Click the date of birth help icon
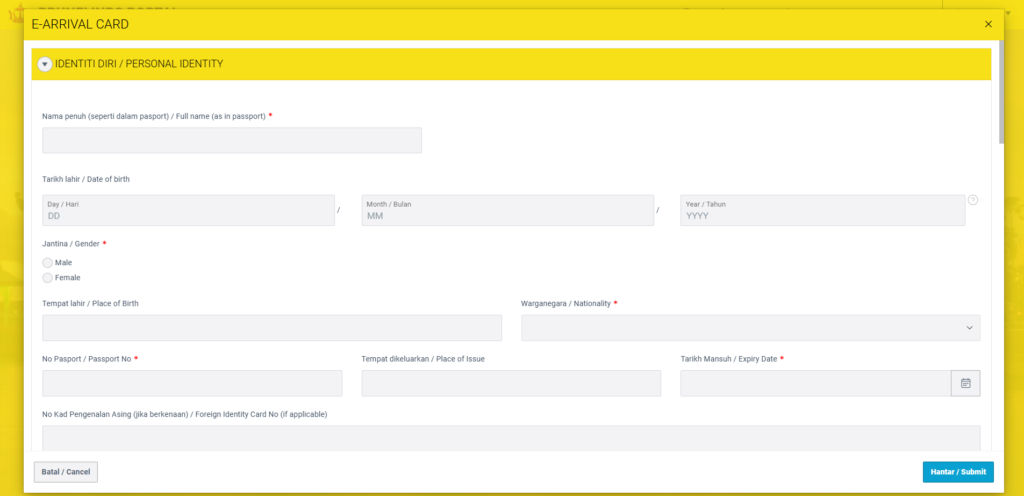 tap(972, 200)
